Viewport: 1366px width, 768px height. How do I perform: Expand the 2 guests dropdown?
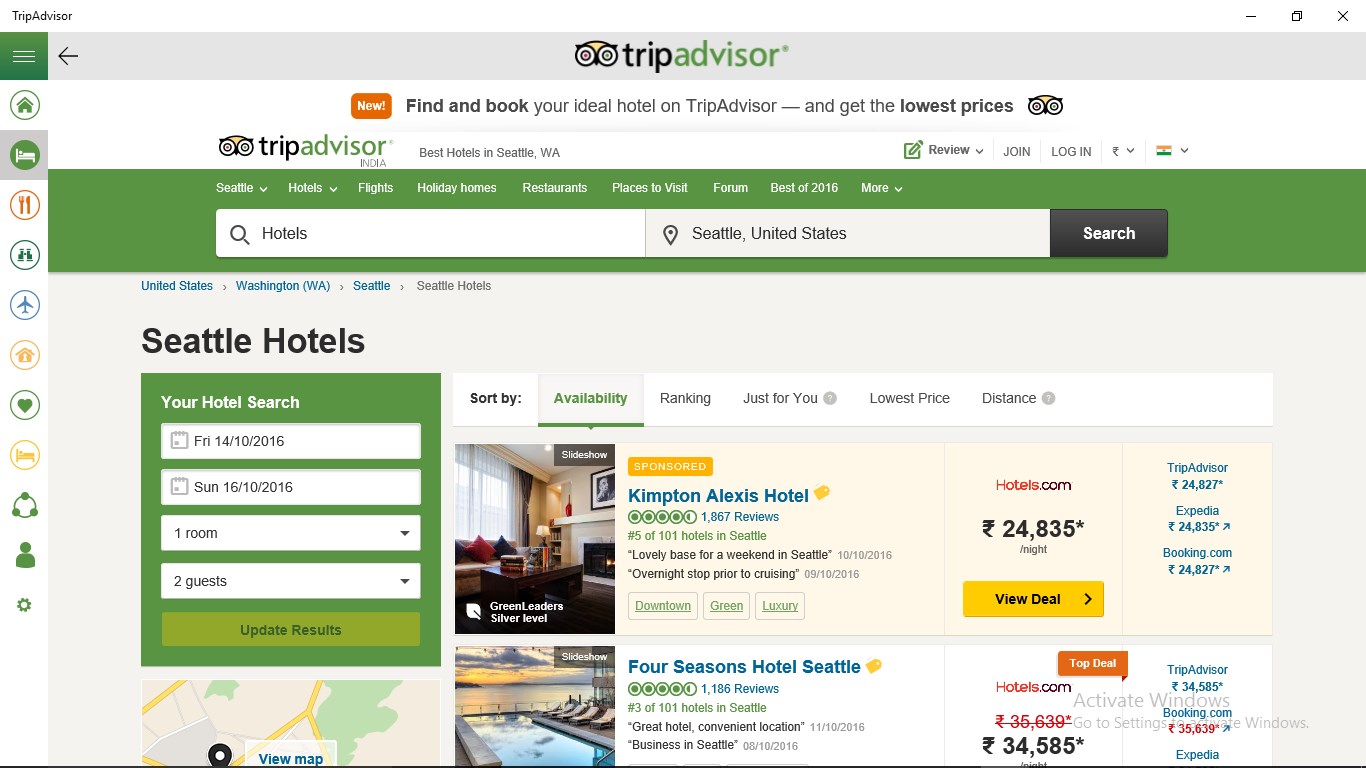pos(291,581)
